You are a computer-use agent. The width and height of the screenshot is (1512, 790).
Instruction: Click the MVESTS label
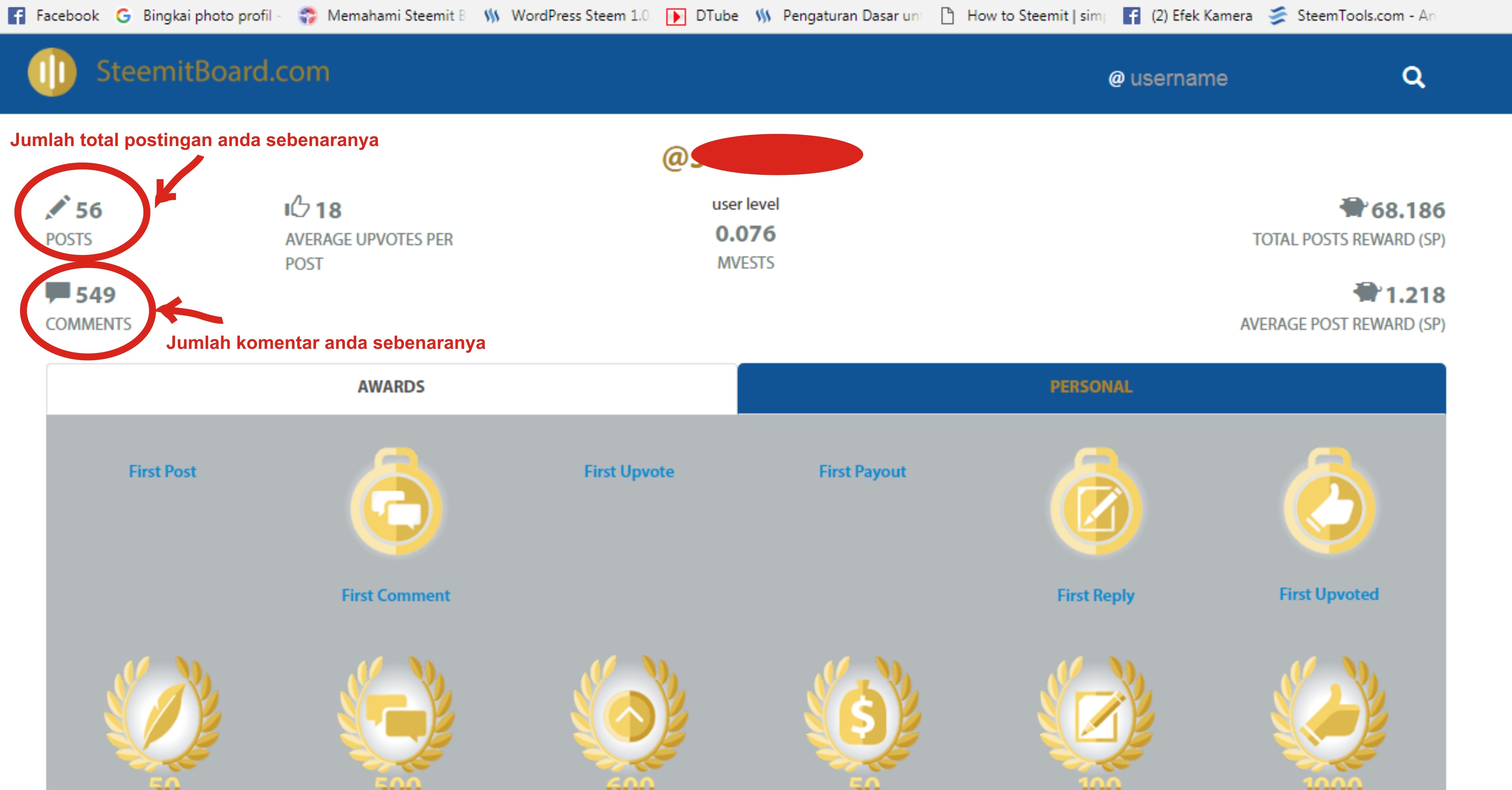tap(746, 263)
